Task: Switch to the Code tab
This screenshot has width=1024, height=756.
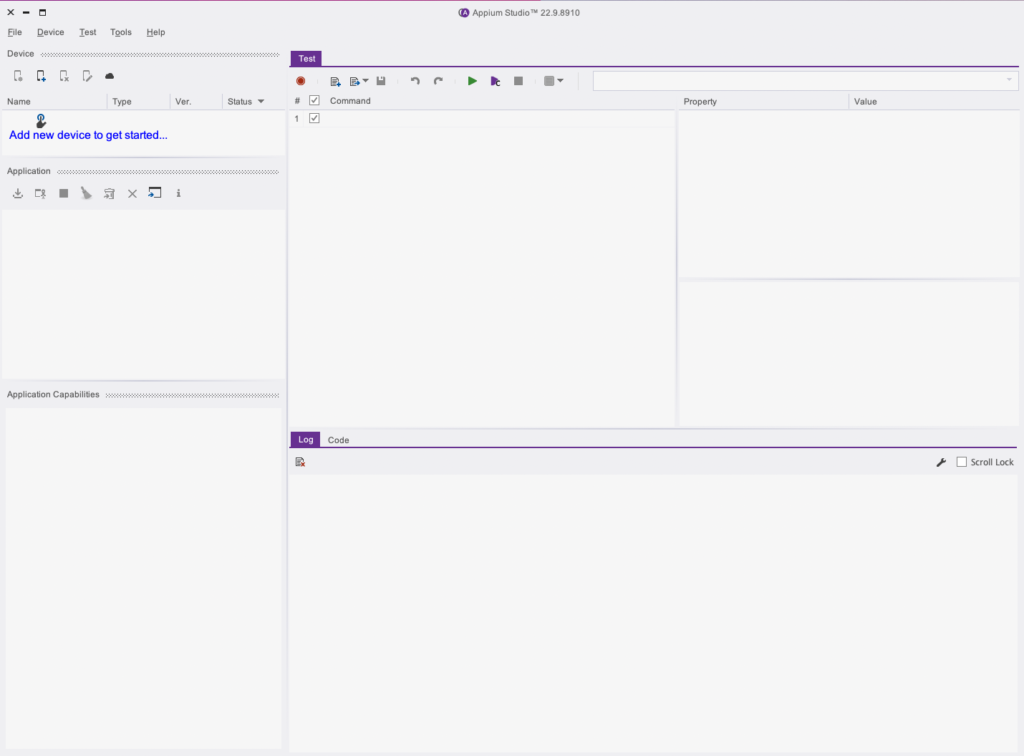Action: [x=338, y=440]
